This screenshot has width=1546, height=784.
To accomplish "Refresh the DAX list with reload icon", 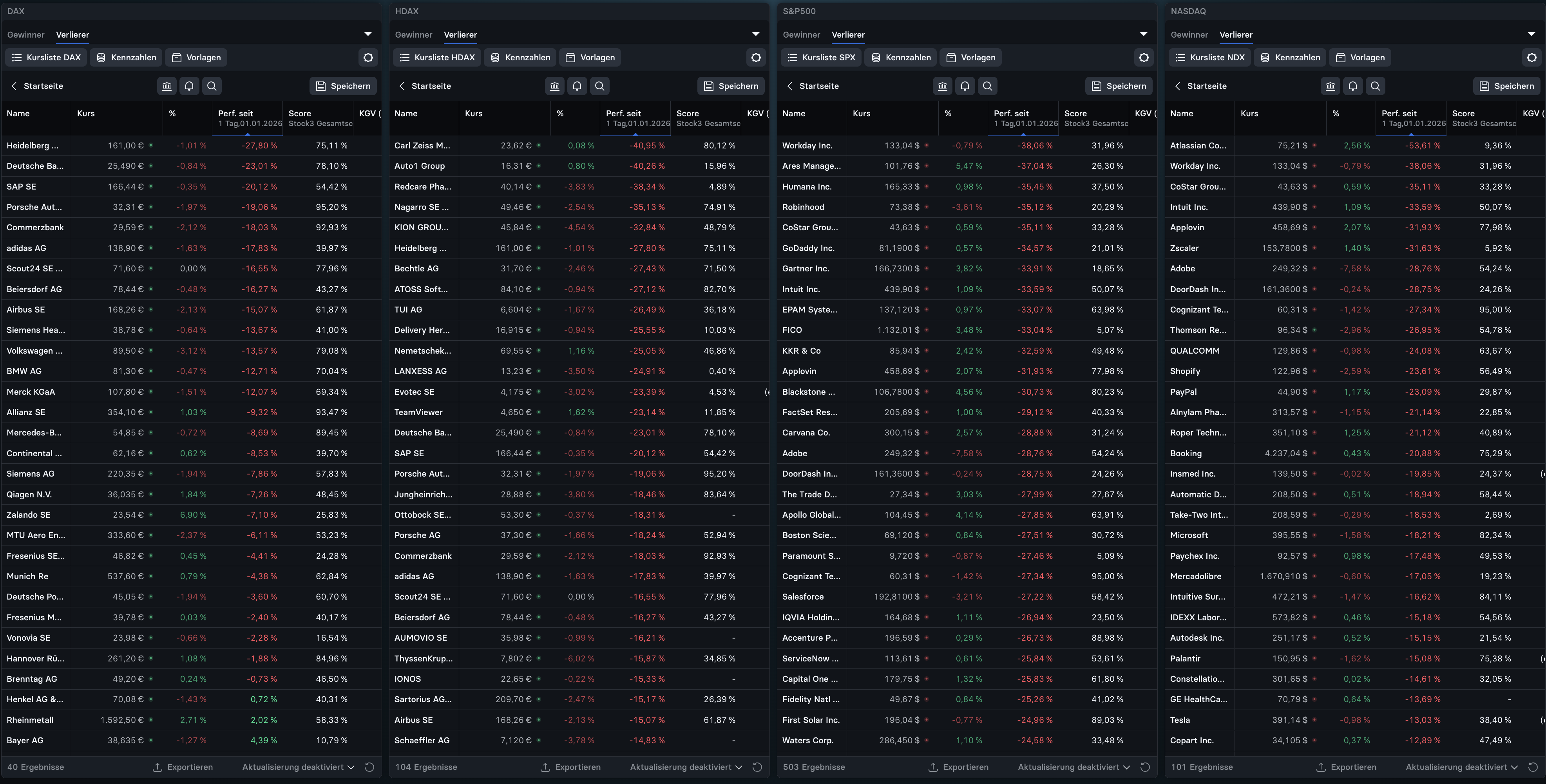I will (370, 767).
